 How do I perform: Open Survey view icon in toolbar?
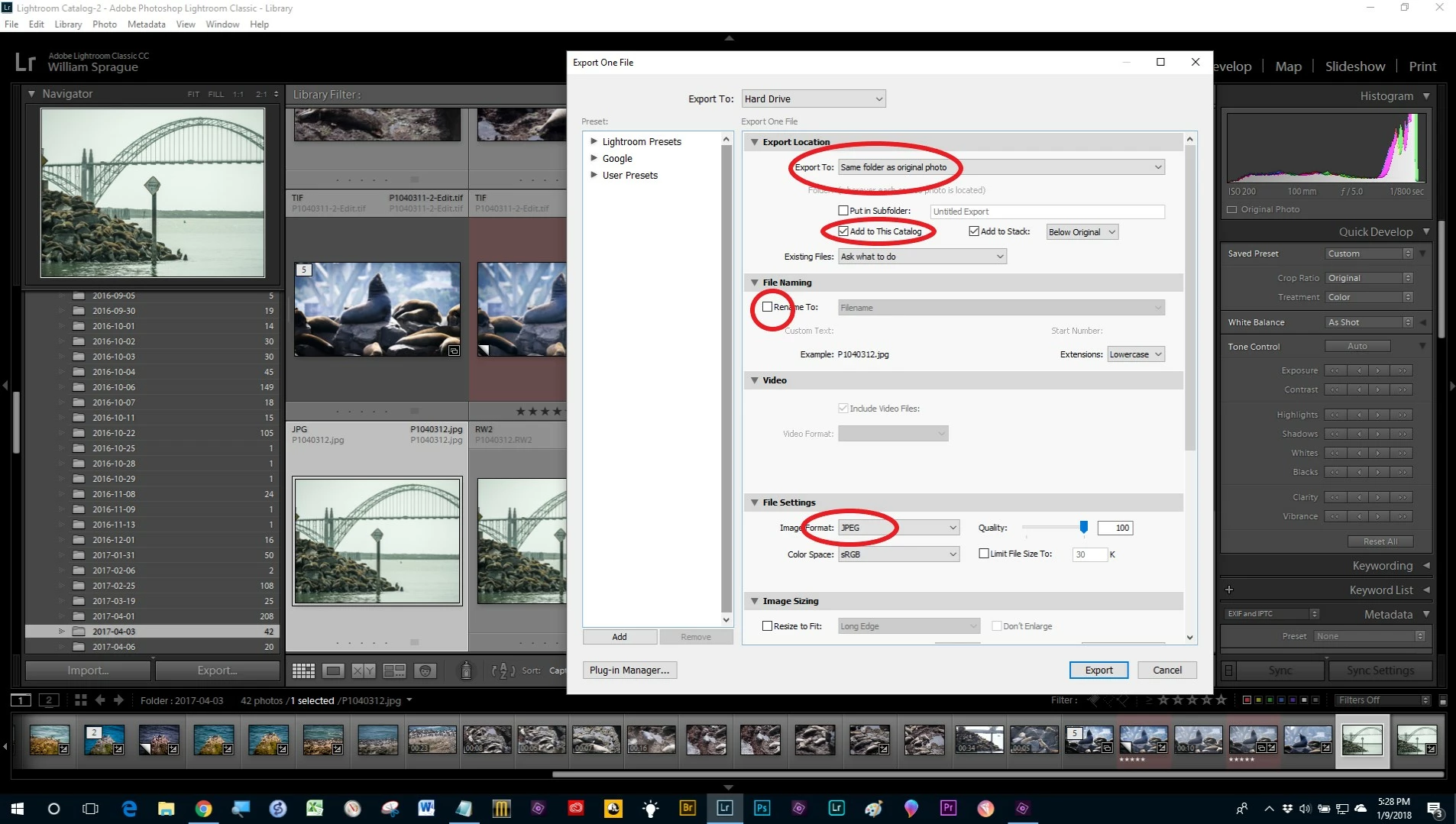pos(394,671)
